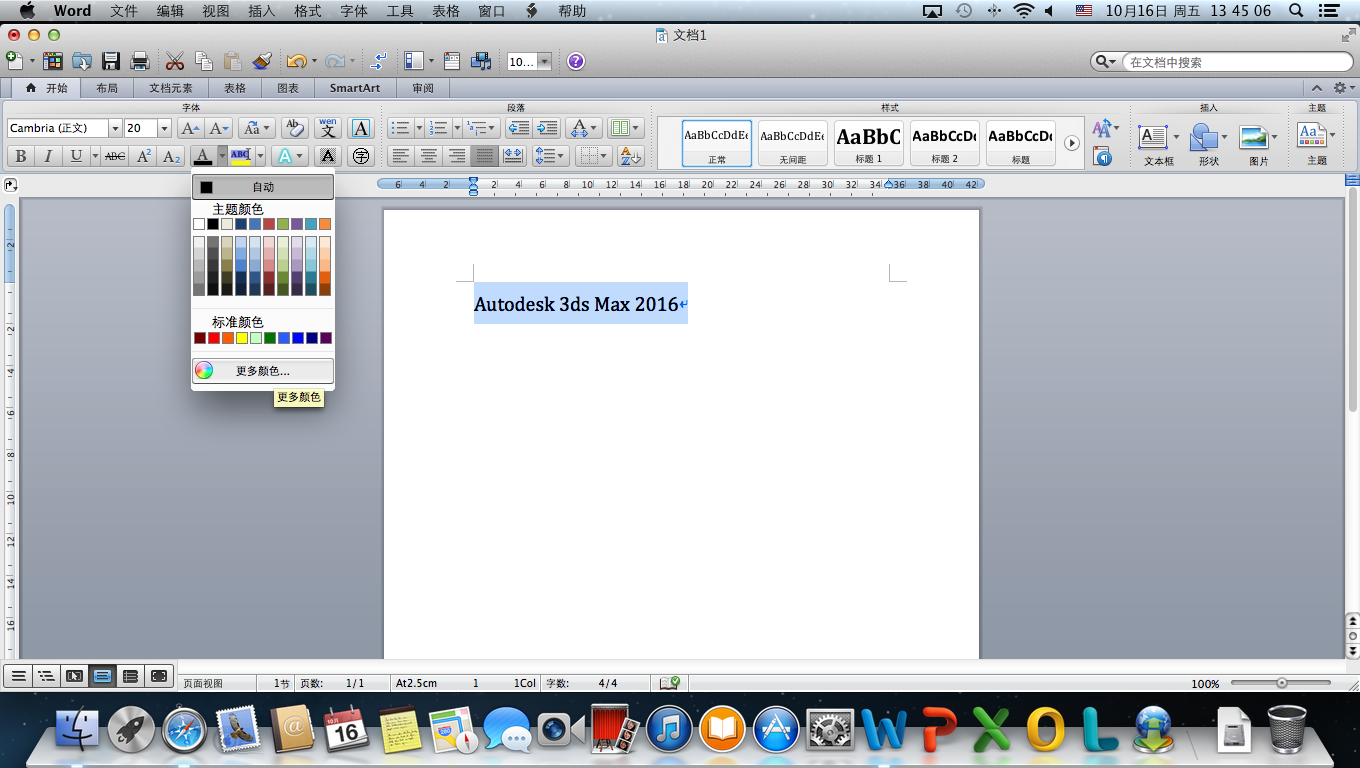The image size is (1360, 768).
Task: Click the Clear Formatting eraser icon
Action: click(294, 128)
